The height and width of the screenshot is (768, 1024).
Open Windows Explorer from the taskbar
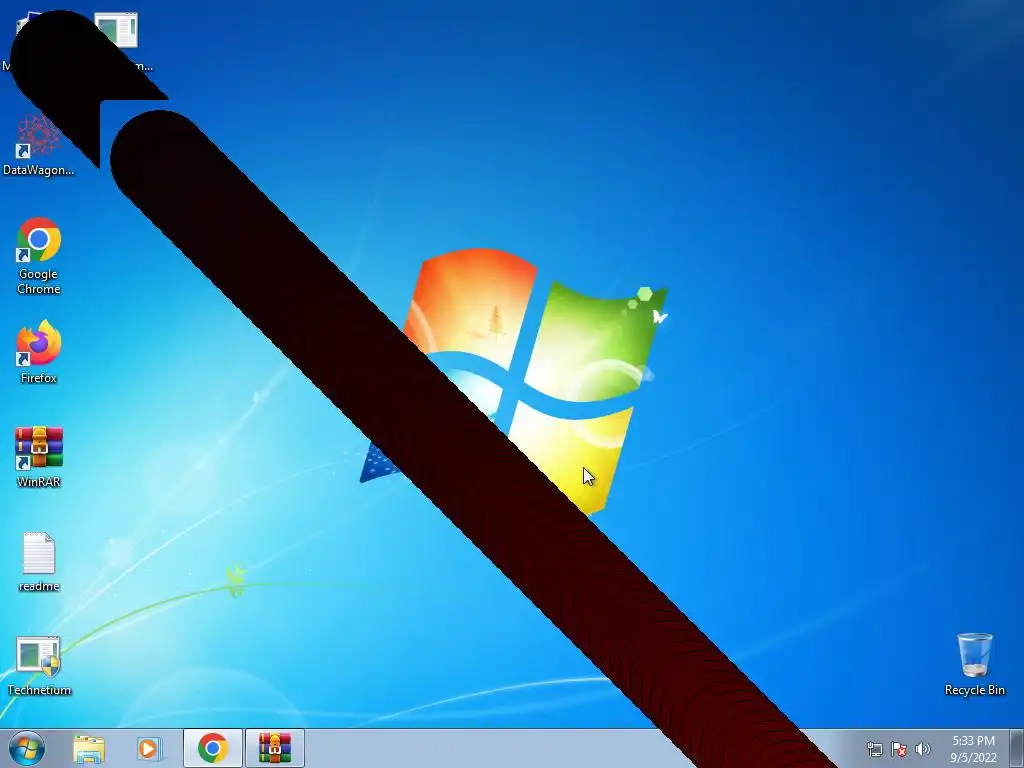click(x=89, y=748)
